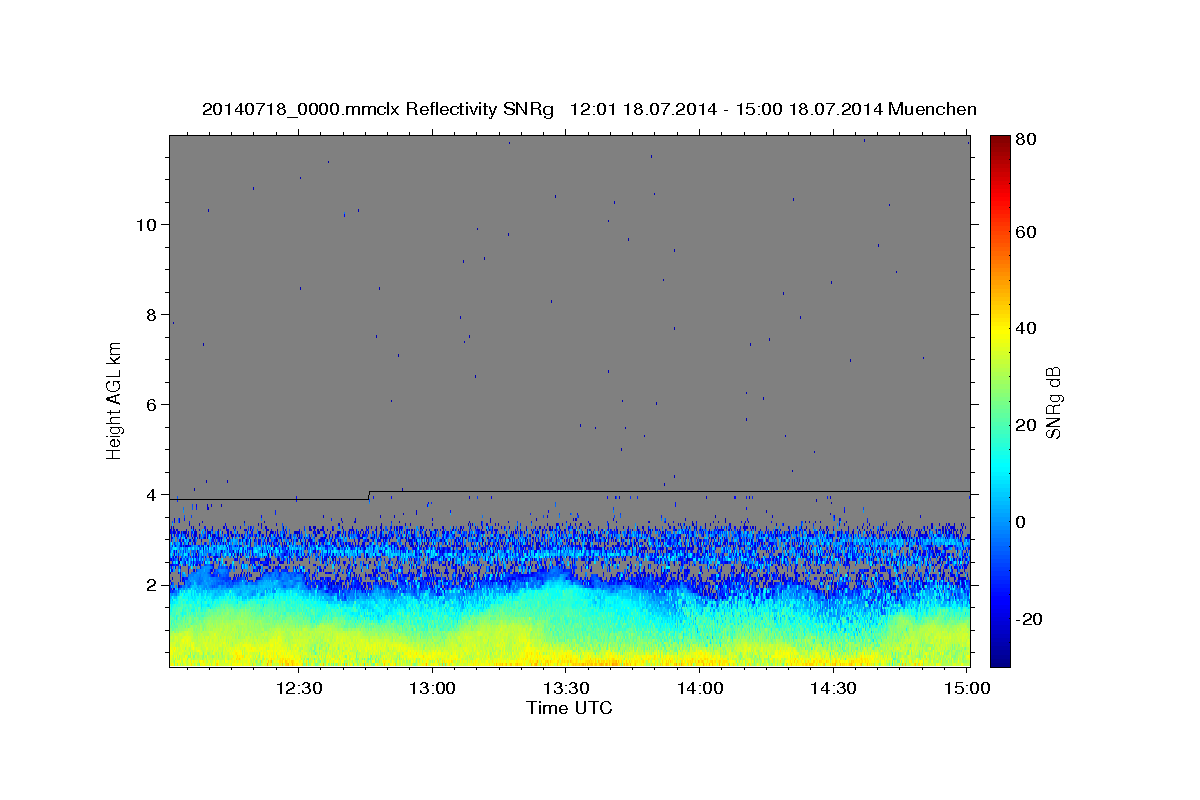Click the height axis label 8
This screenshot has width=1200, height=800.
click(149, 314)
